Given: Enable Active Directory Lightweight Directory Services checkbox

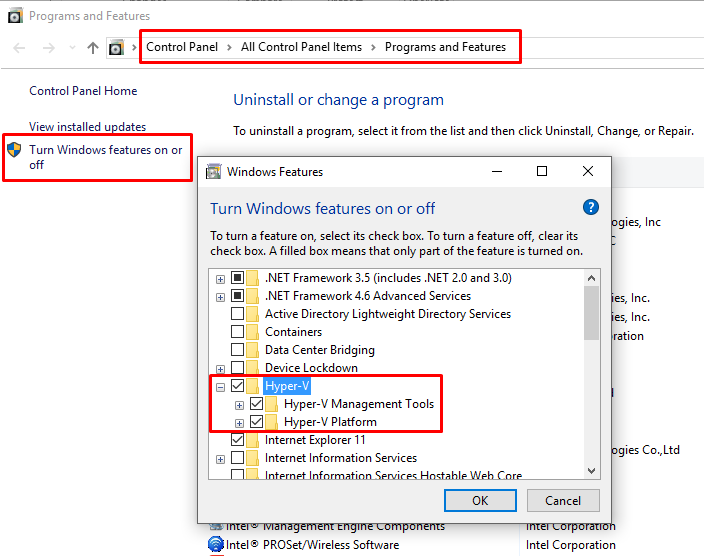Looking at the screenshot, I should click(238, 313).
